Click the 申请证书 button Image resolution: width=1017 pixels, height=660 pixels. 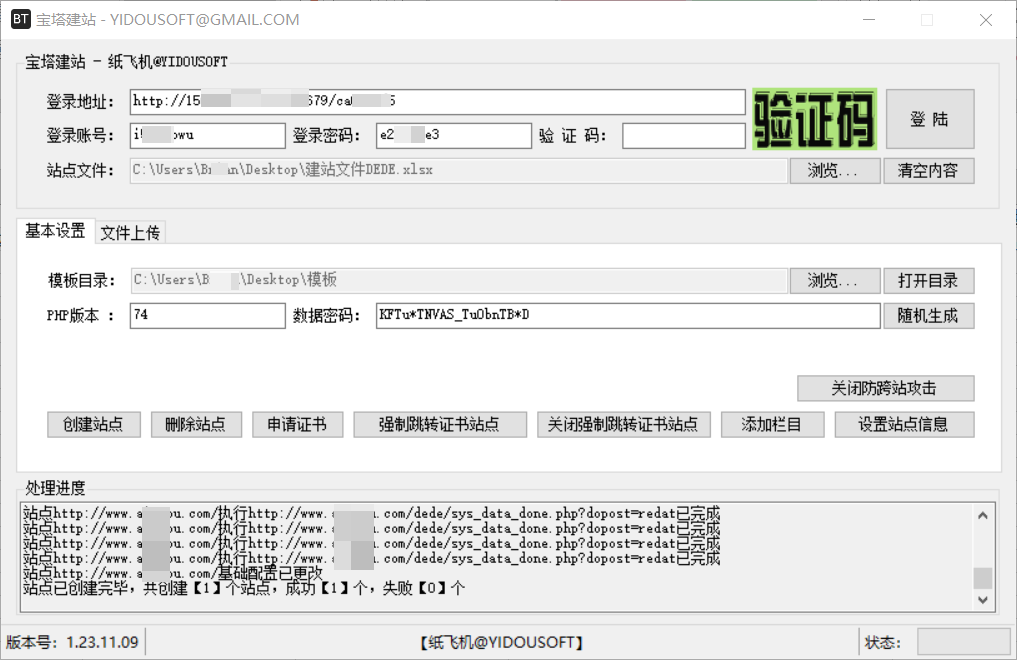pos(297,425)
